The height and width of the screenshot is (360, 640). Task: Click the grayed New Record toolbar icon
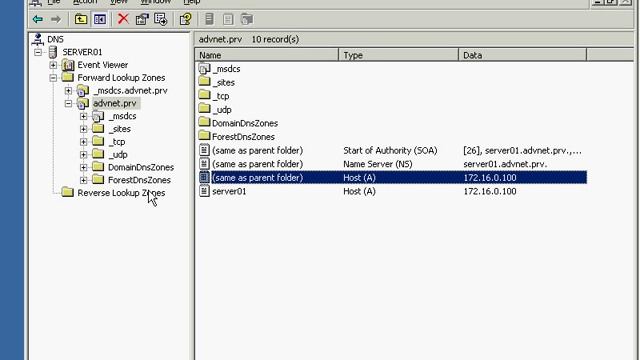228,19
